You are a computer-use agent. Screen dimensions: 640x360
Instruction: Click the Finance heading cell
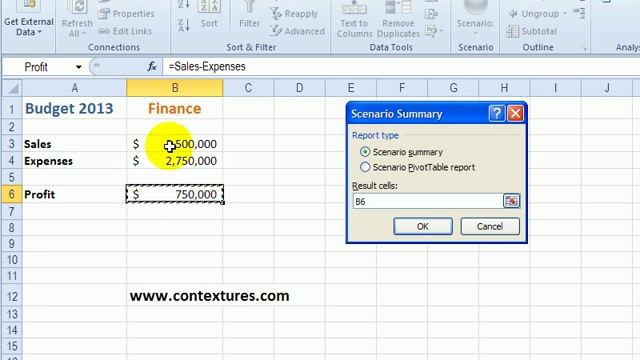pyautogui.click(x=175, y=109)
